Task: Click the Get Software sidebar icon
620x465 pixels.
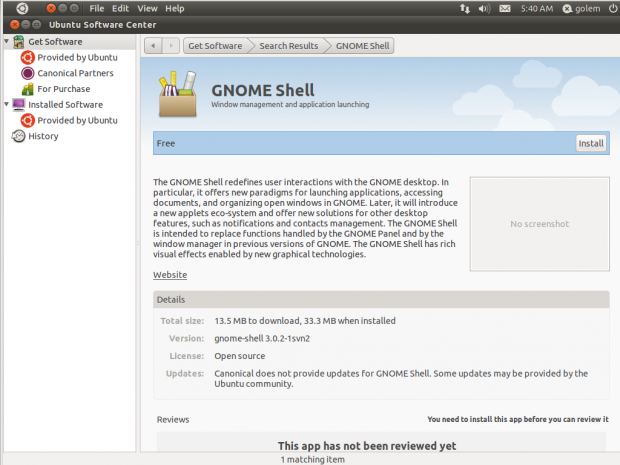Action: click(x=19, y=42)
